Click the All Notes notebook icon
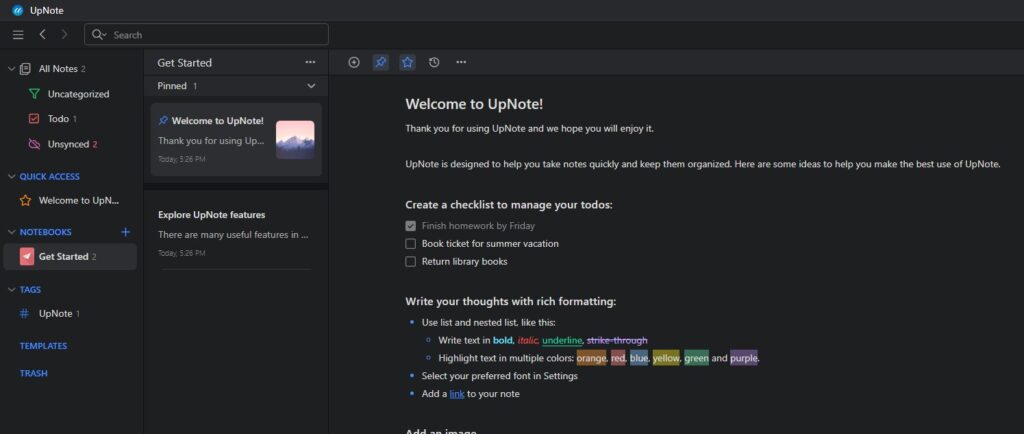This screenshot has width=1024, height=434. (25, 69)
